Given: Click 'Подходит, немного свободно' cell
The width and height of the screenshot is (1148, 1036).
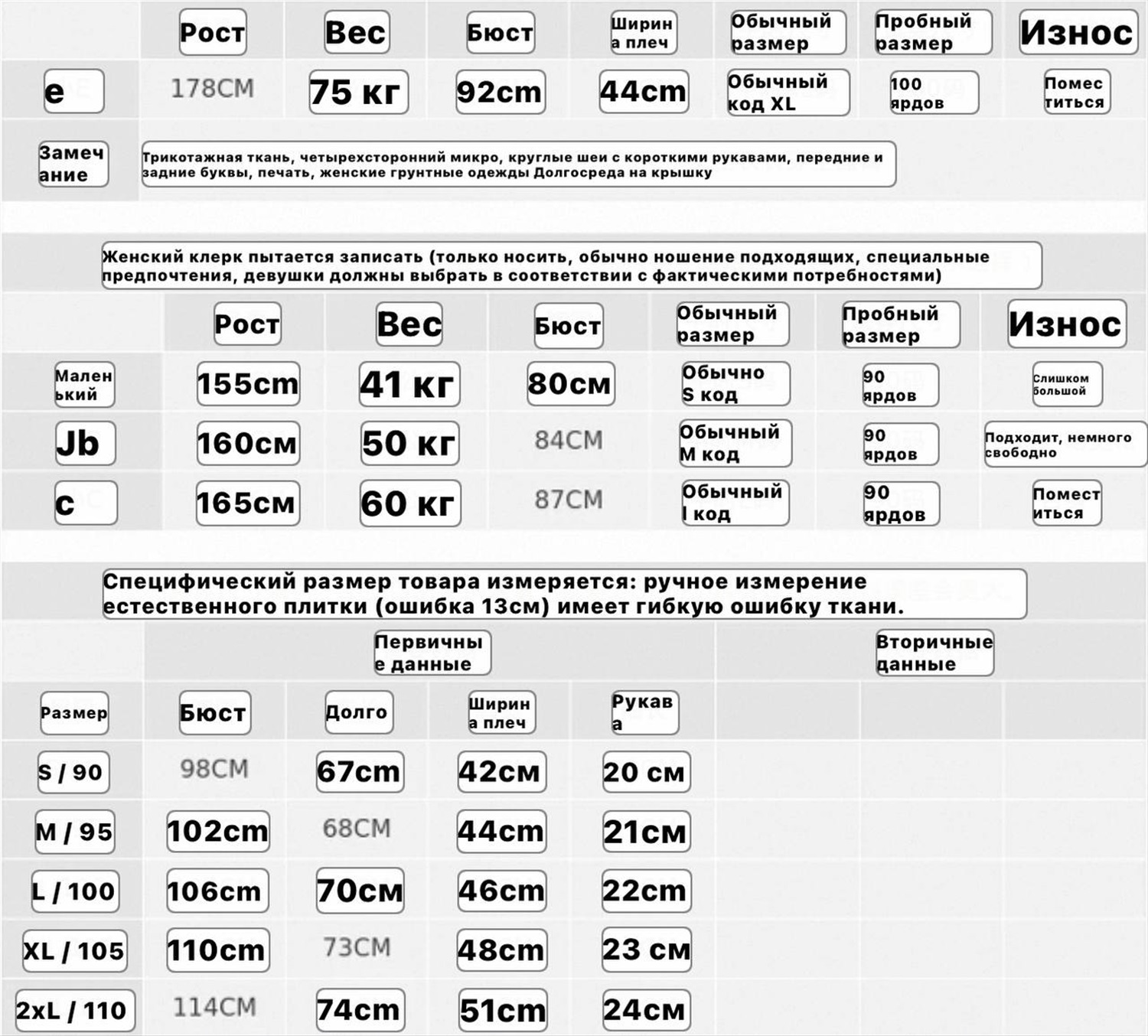Looking at the screenshot, I should [x=1065, y=444].
